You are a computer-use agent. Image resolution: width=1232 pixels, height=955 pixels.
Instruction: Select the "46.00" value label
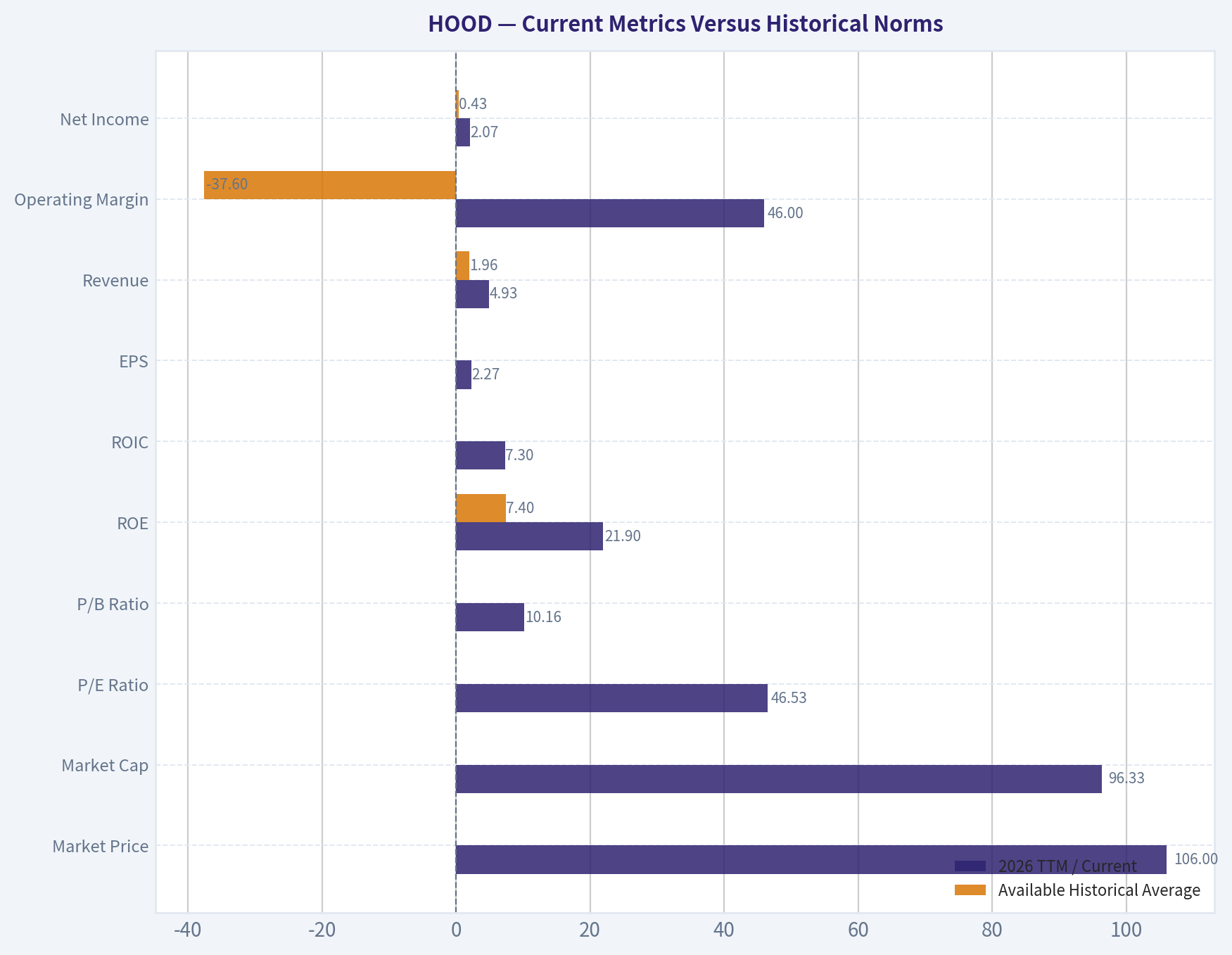click(785, 213)
